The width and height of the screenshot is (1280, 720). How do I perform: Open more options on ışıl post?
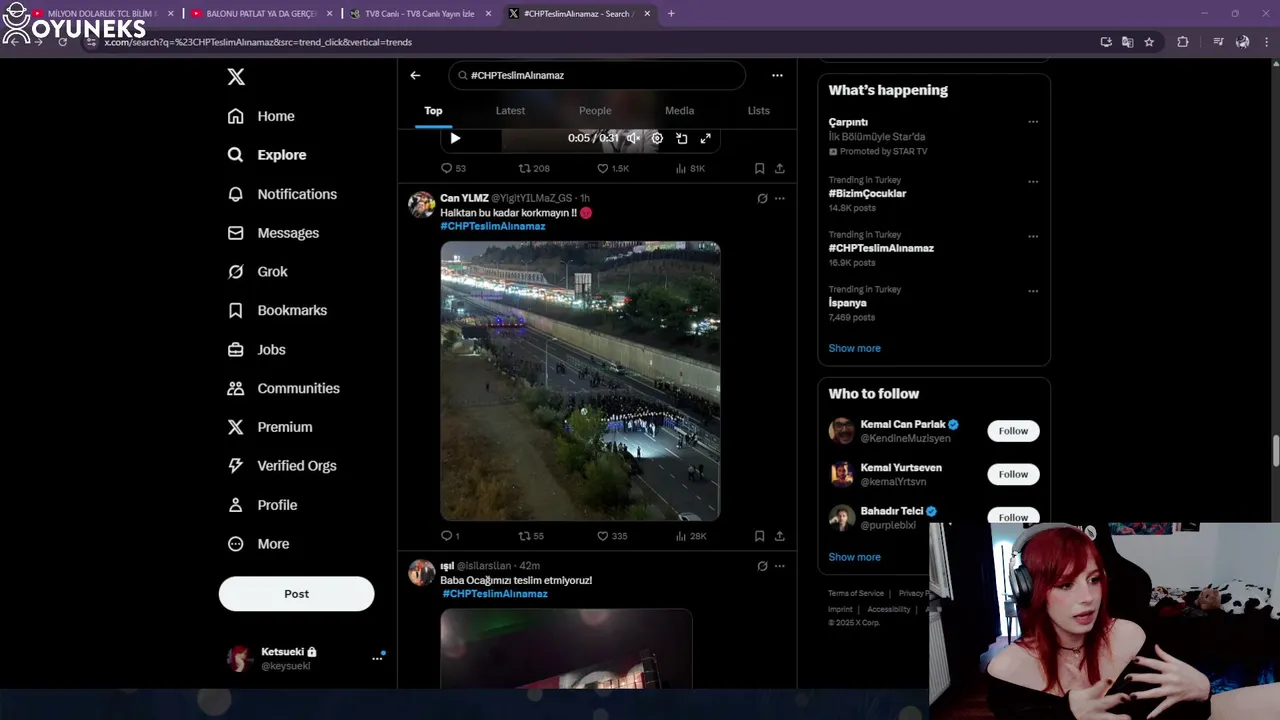tap(779, 566)
